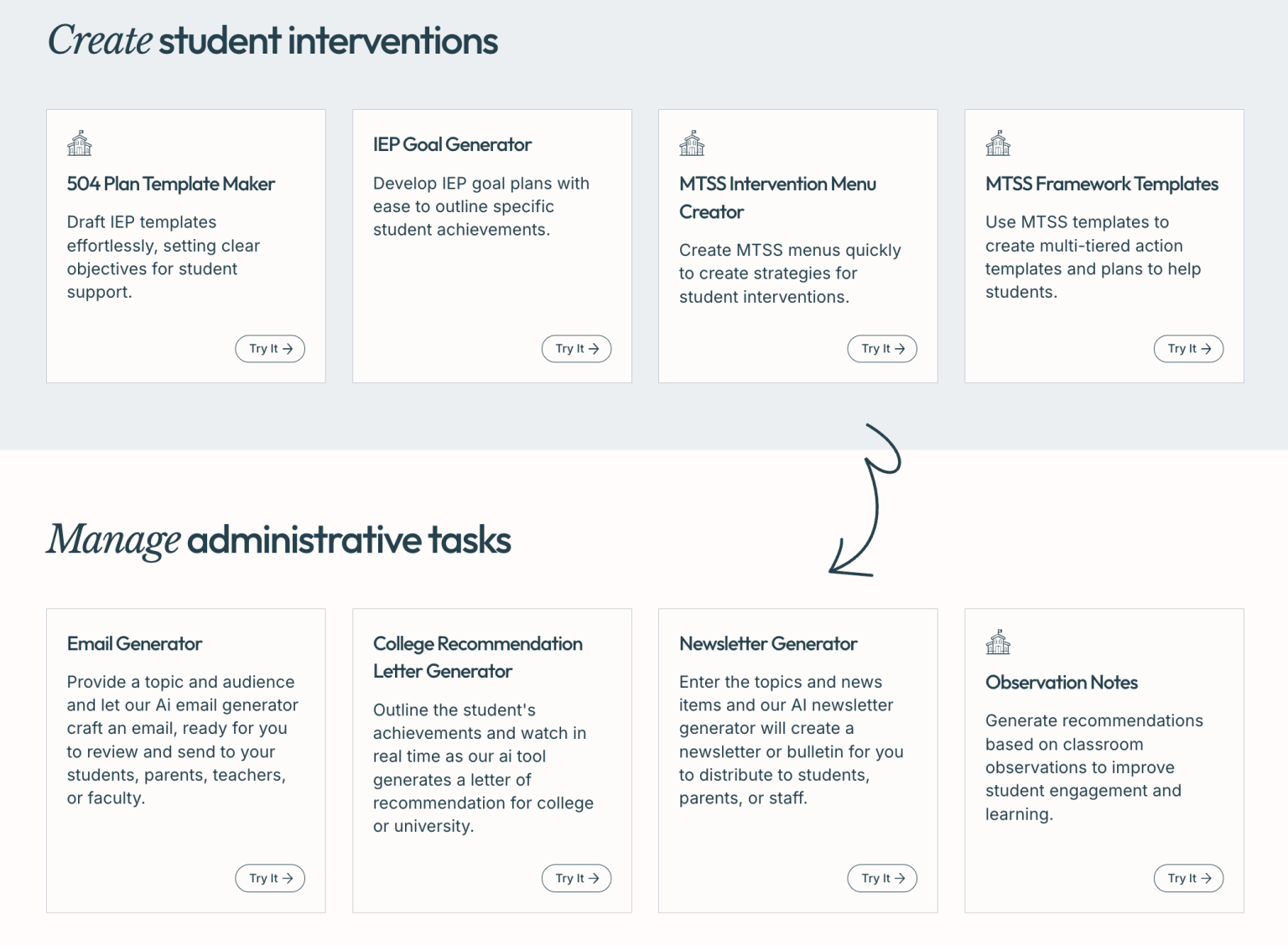Select the schoolhouse icon above MTSS Intervention Menu Creator
This screenshot has width=1288, height=946.
(692, 143)
